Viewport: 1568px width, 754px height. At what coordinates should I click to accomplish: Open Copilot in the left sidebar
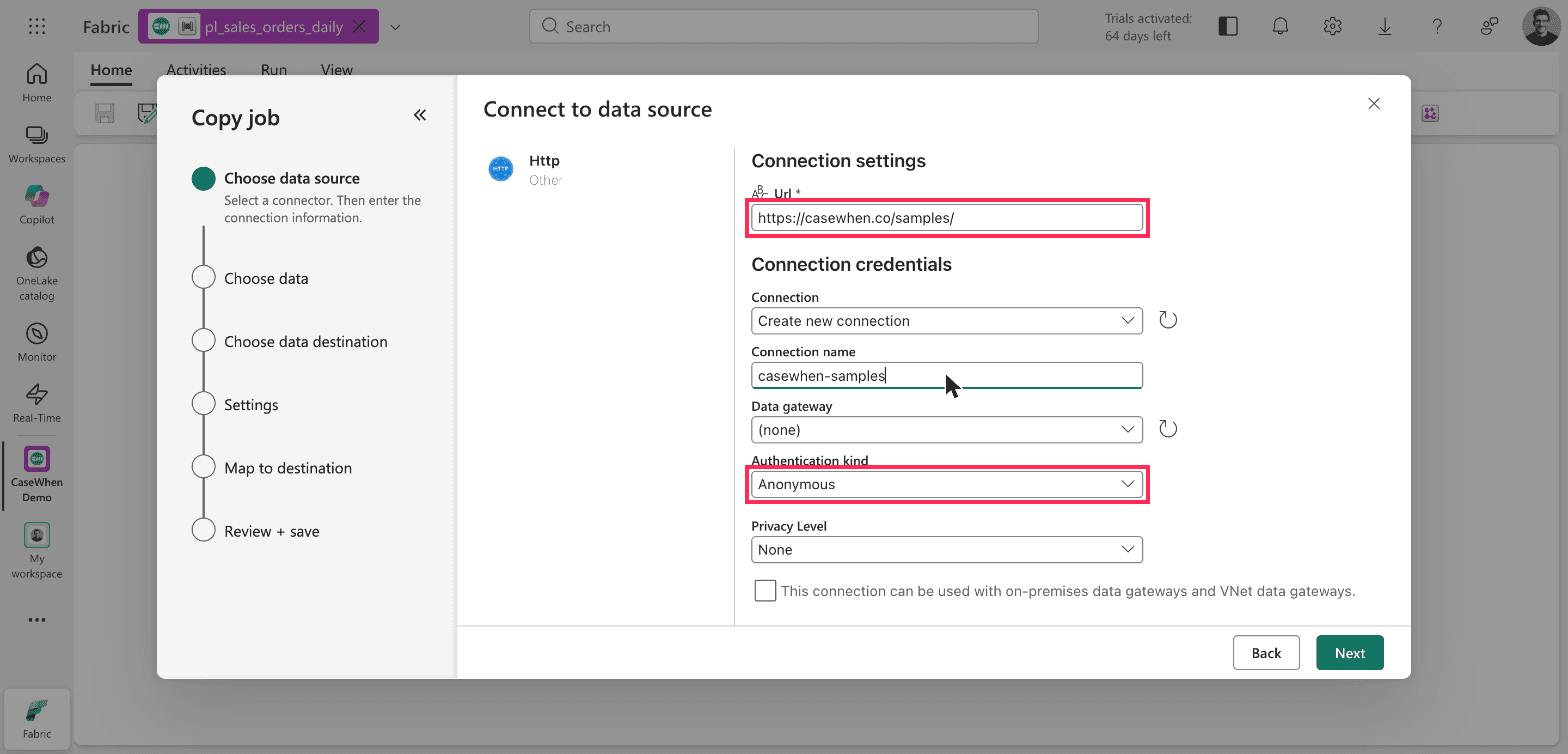[37, 205]
